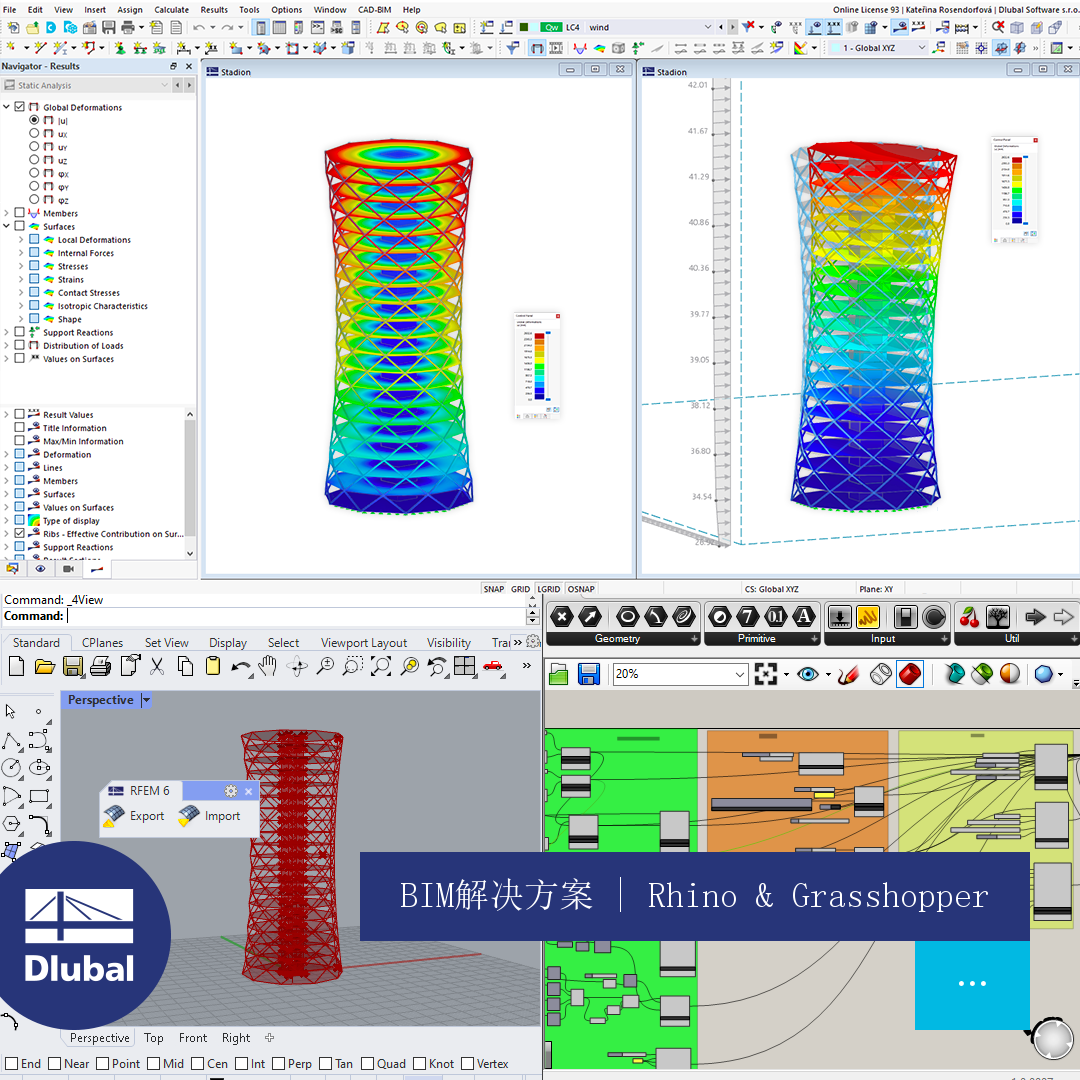Save Grasshopper definition with blue floppy icon

pyautogui.click(x=589, y=674)
